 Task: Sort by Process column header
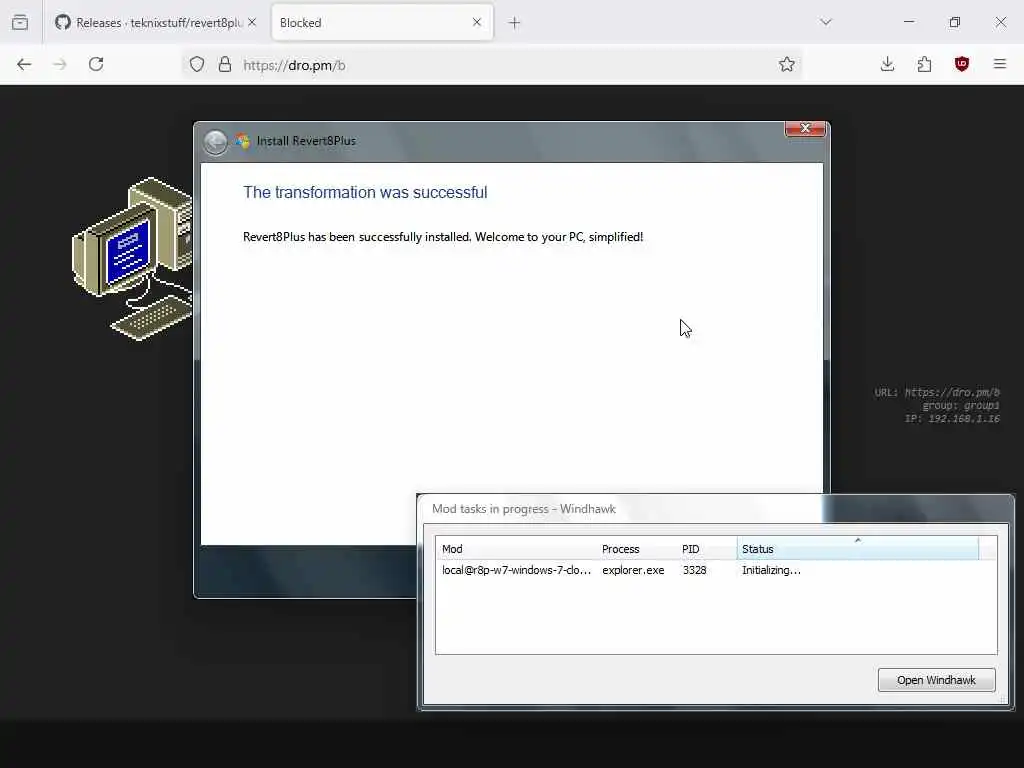[636, 549]
